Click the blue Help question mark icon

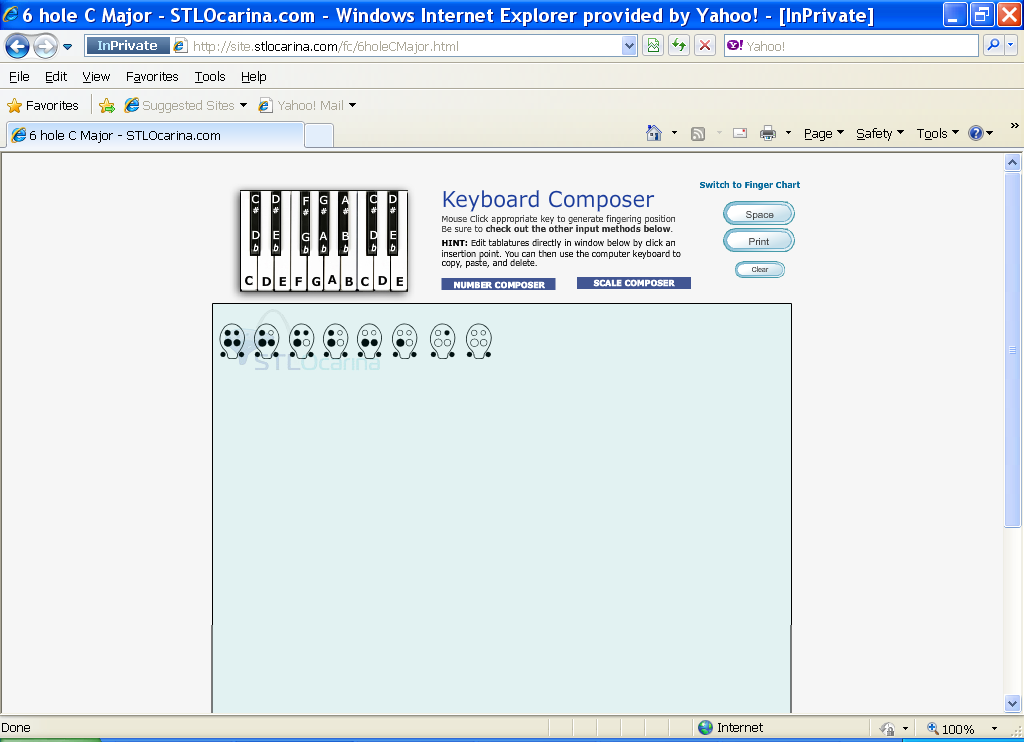(x=976, y=133)
